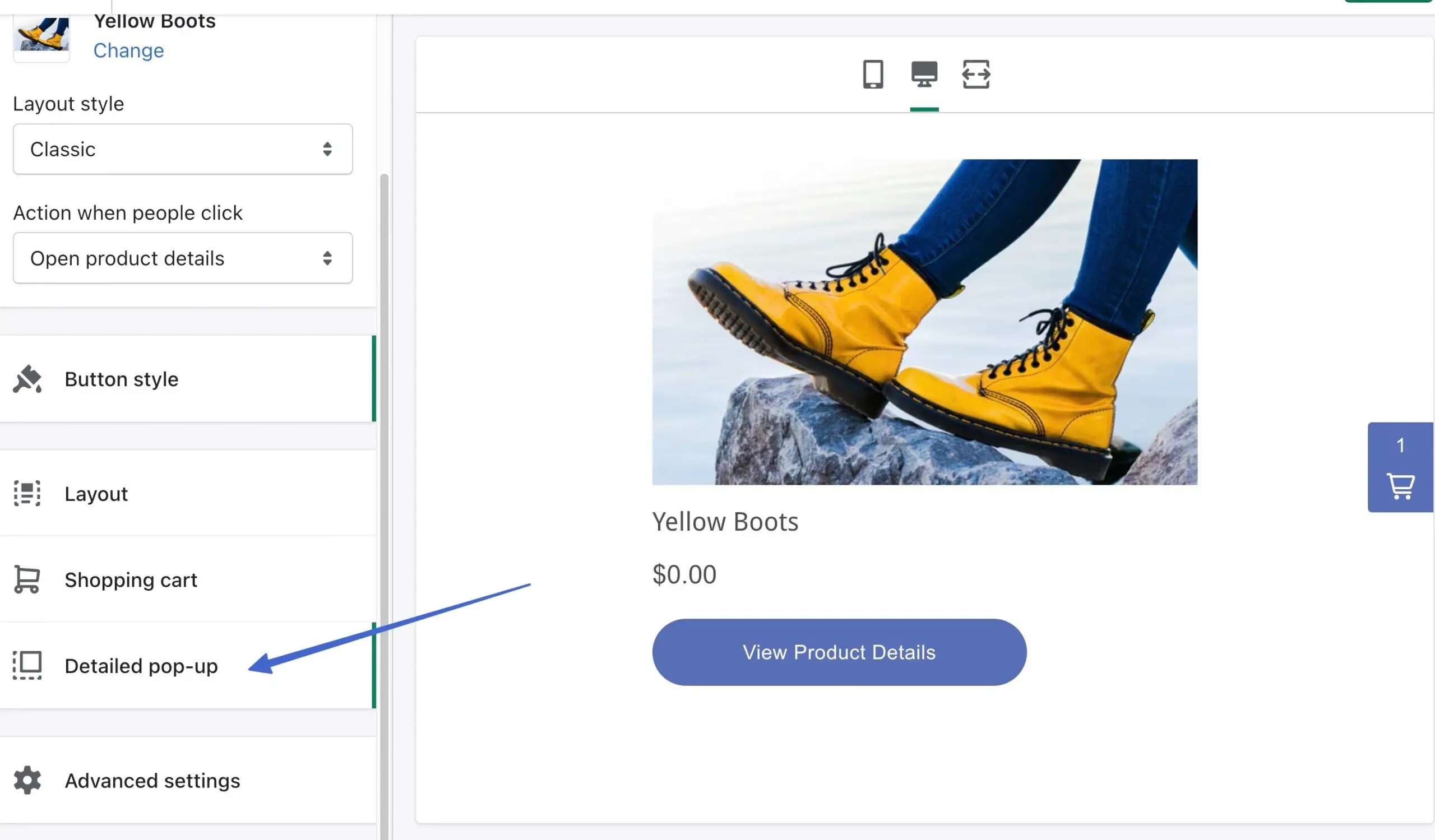This screenshot has width=1435, height=840.
Task: Switch to mobile preview icon
Action: [873, 75]
